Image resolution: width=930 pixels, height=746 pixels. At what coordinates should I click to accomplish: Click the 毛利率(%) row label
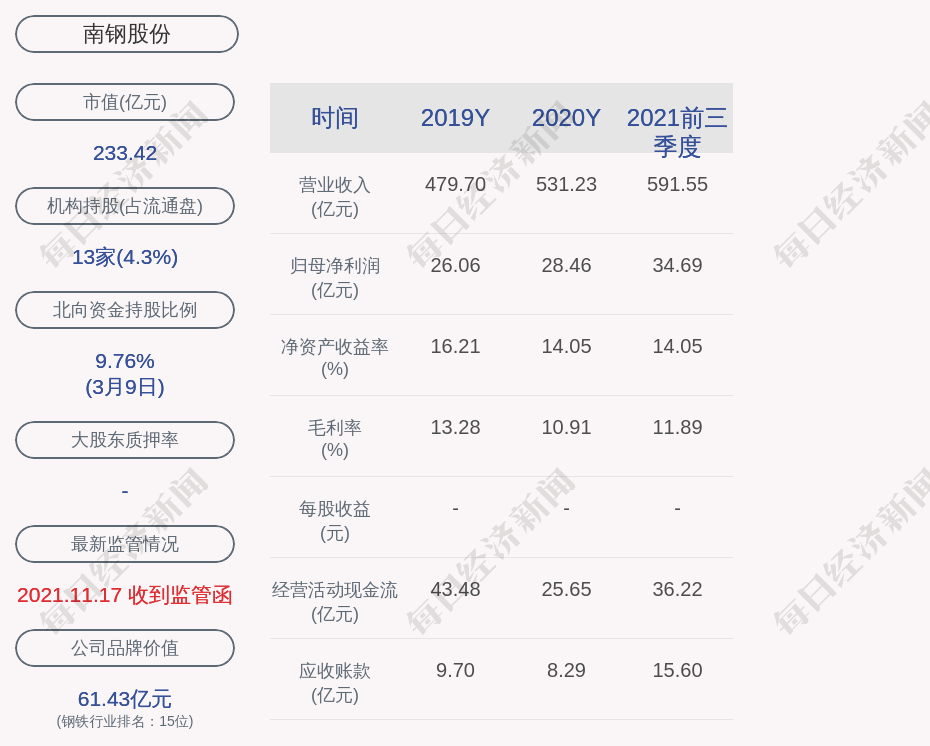point(335,439)
